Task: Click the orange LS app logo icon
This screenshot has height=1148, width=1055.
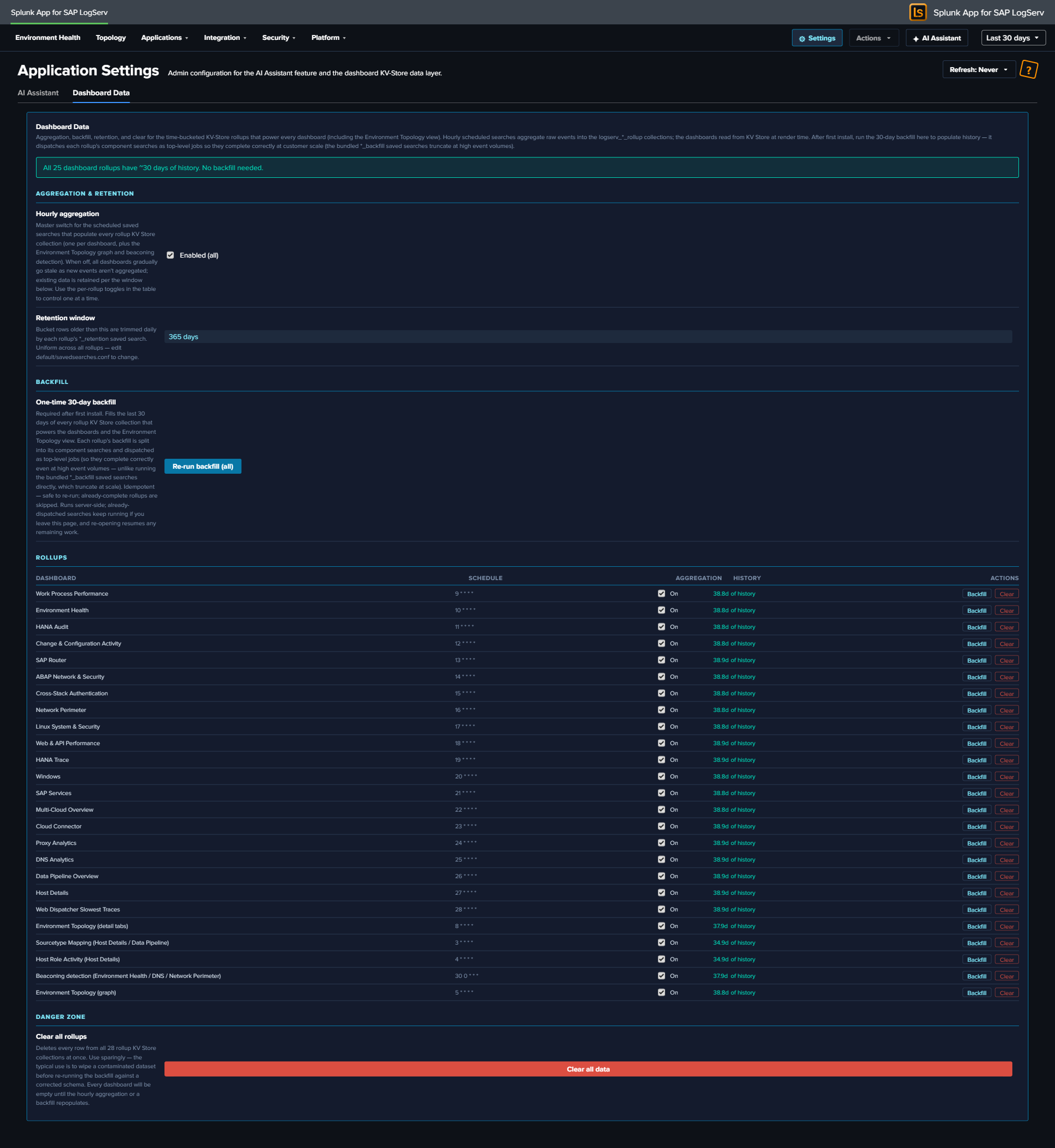Action: pyautogui.click(x=918, y=12)
